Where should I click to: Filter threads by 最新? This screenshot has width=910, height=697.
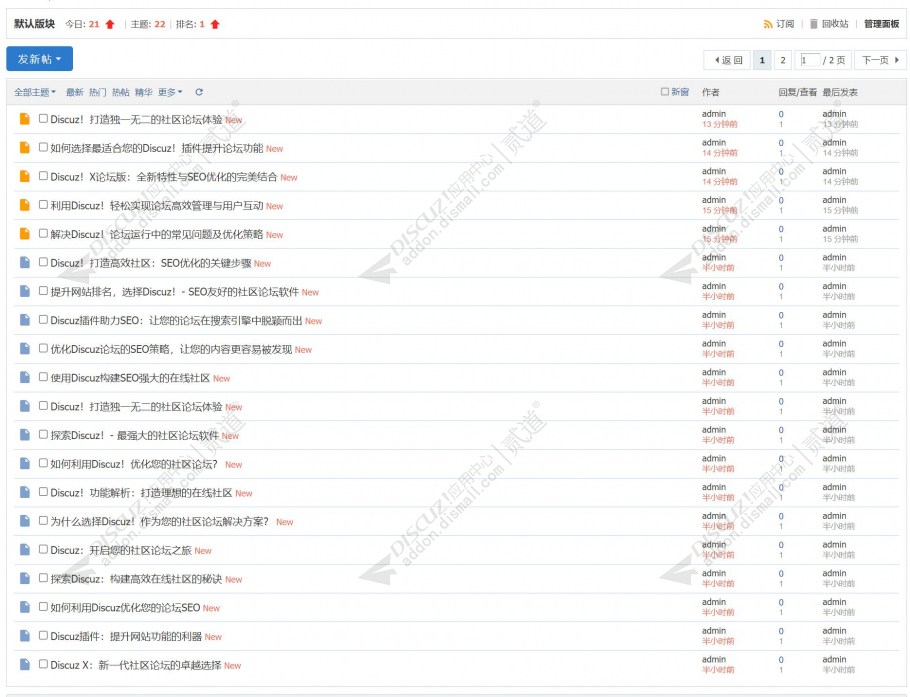74,92
